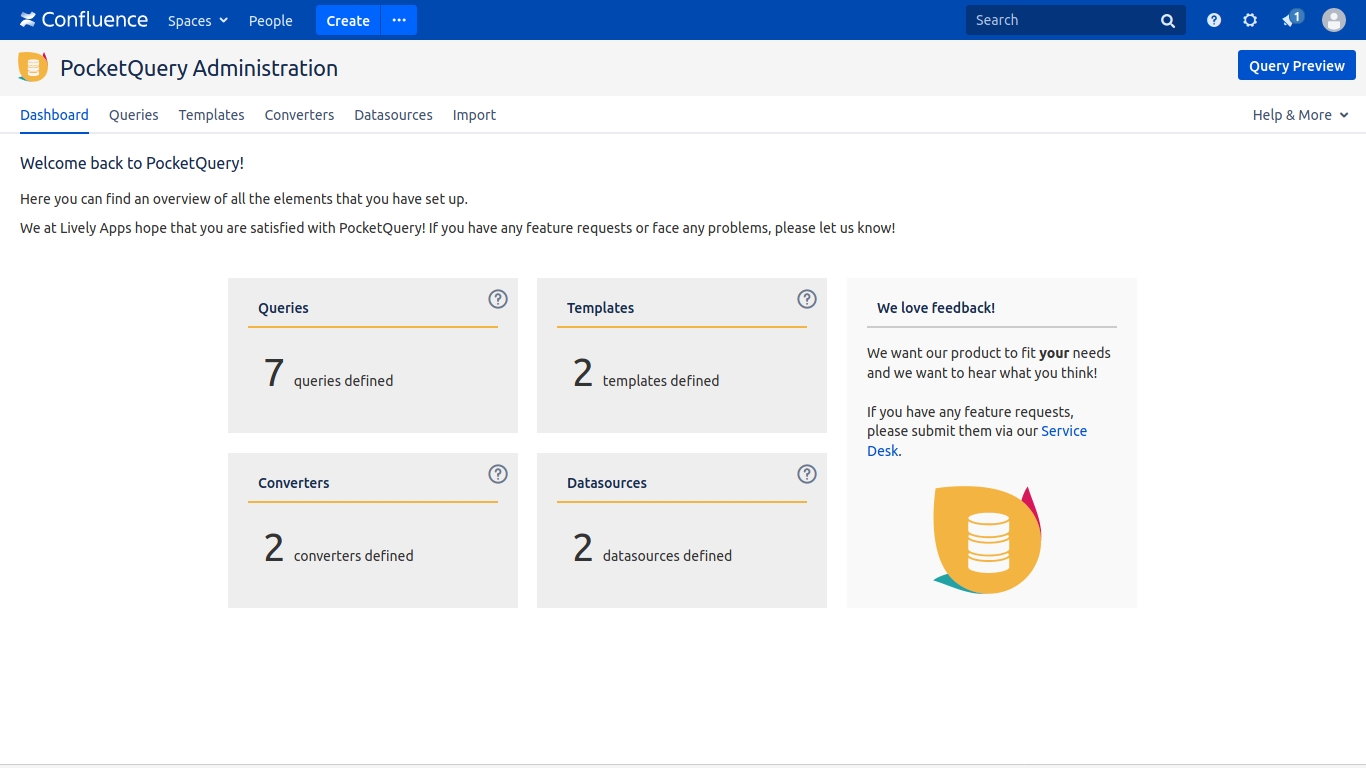Click the Confluence logo in header
Viewport: 1366px width, 768px height.
(x=84, y=20)
